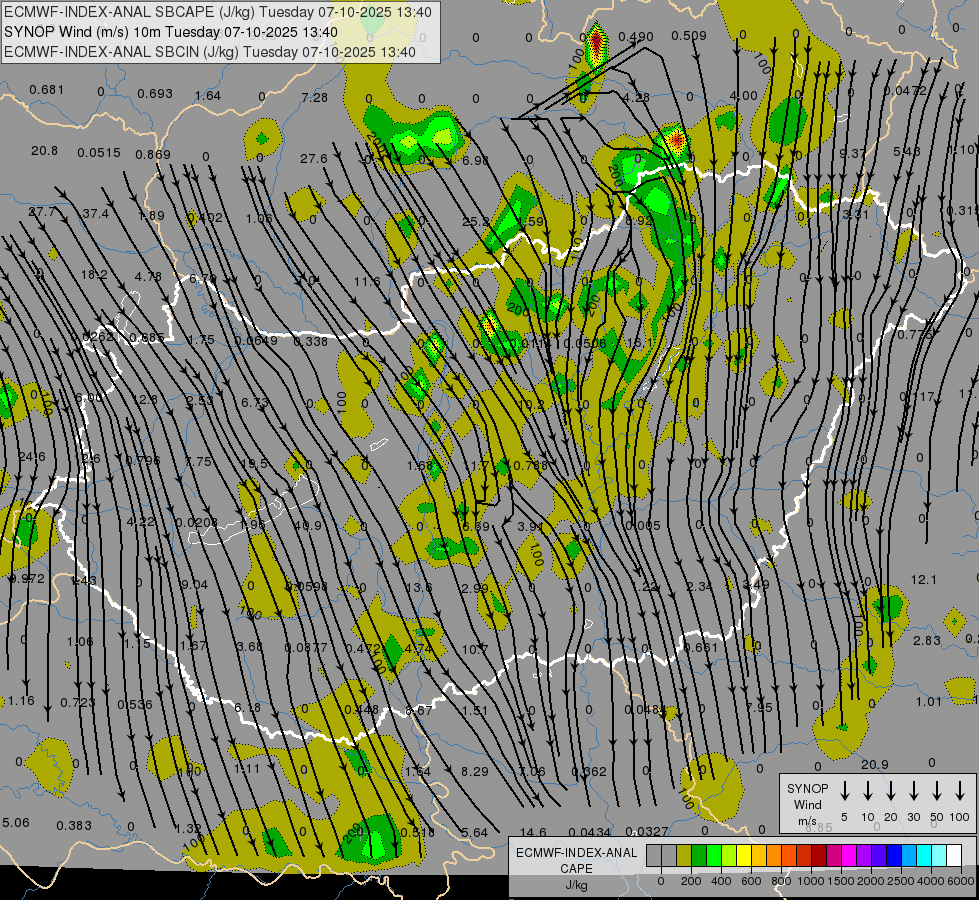Click the SYNOP Wind m/s legend label
The image size is (979, 900).
point(807,804)
